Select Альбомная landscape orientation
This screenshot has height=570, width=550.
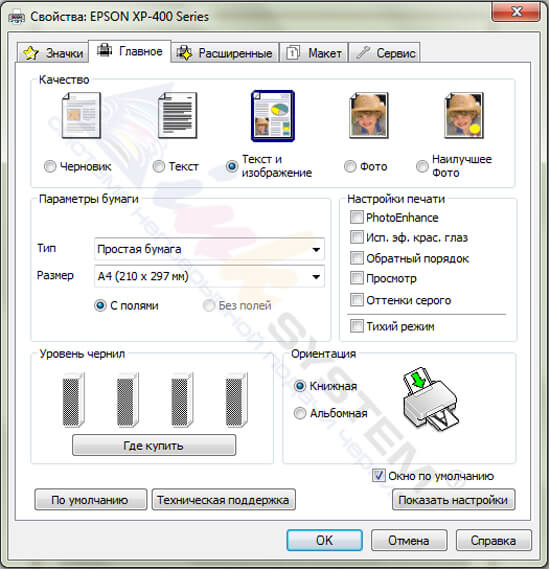click(300, 413)
